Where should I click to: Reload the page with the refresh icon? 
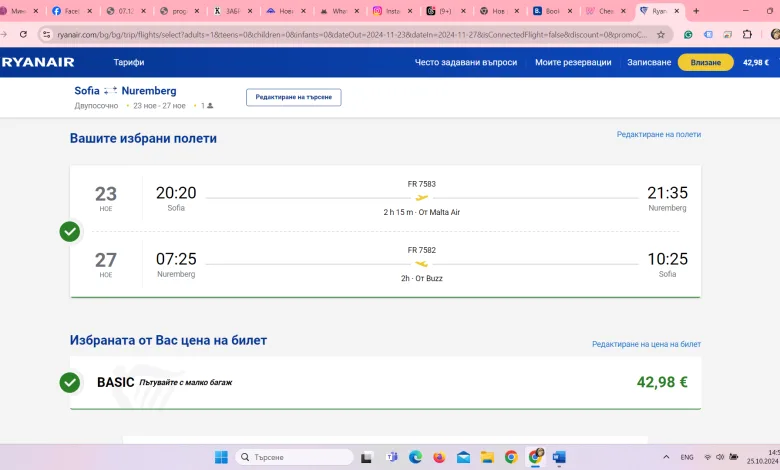coord(23,34)
